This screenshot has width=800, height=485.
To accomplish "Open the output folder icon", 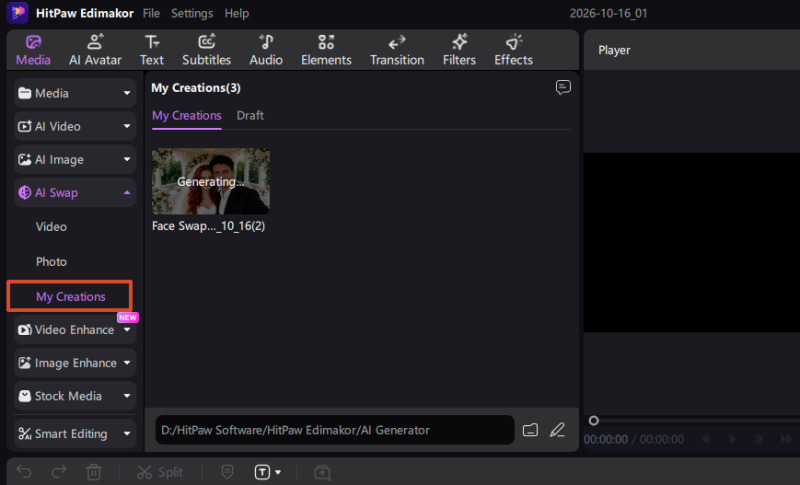I will [530, 430].
